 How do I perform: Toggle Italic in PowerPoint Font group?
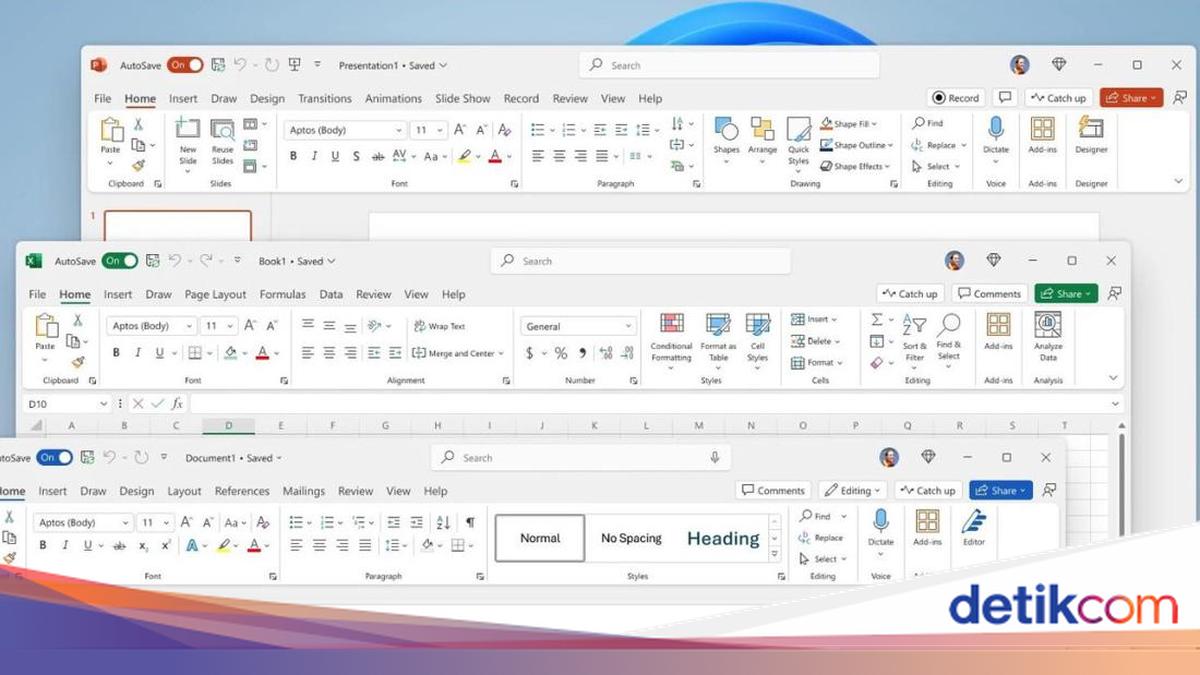coord(314,156)
